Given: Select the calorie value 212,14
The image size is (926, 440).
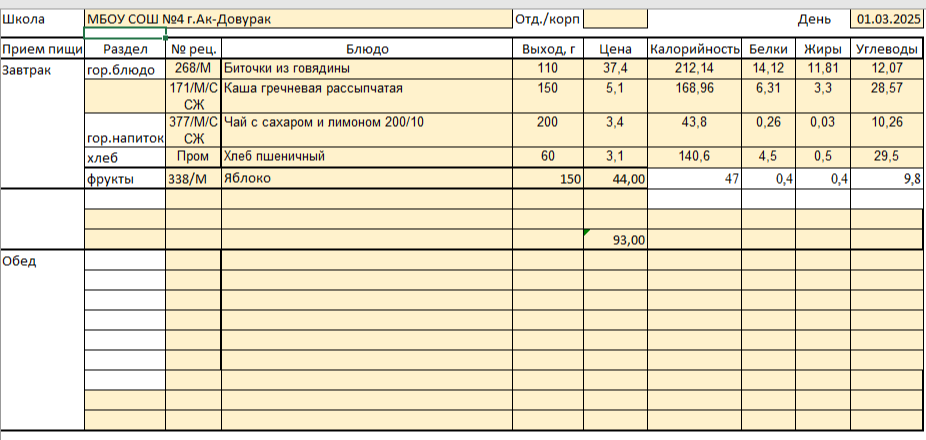Looking at the screenshot, I should pos(694,68).
